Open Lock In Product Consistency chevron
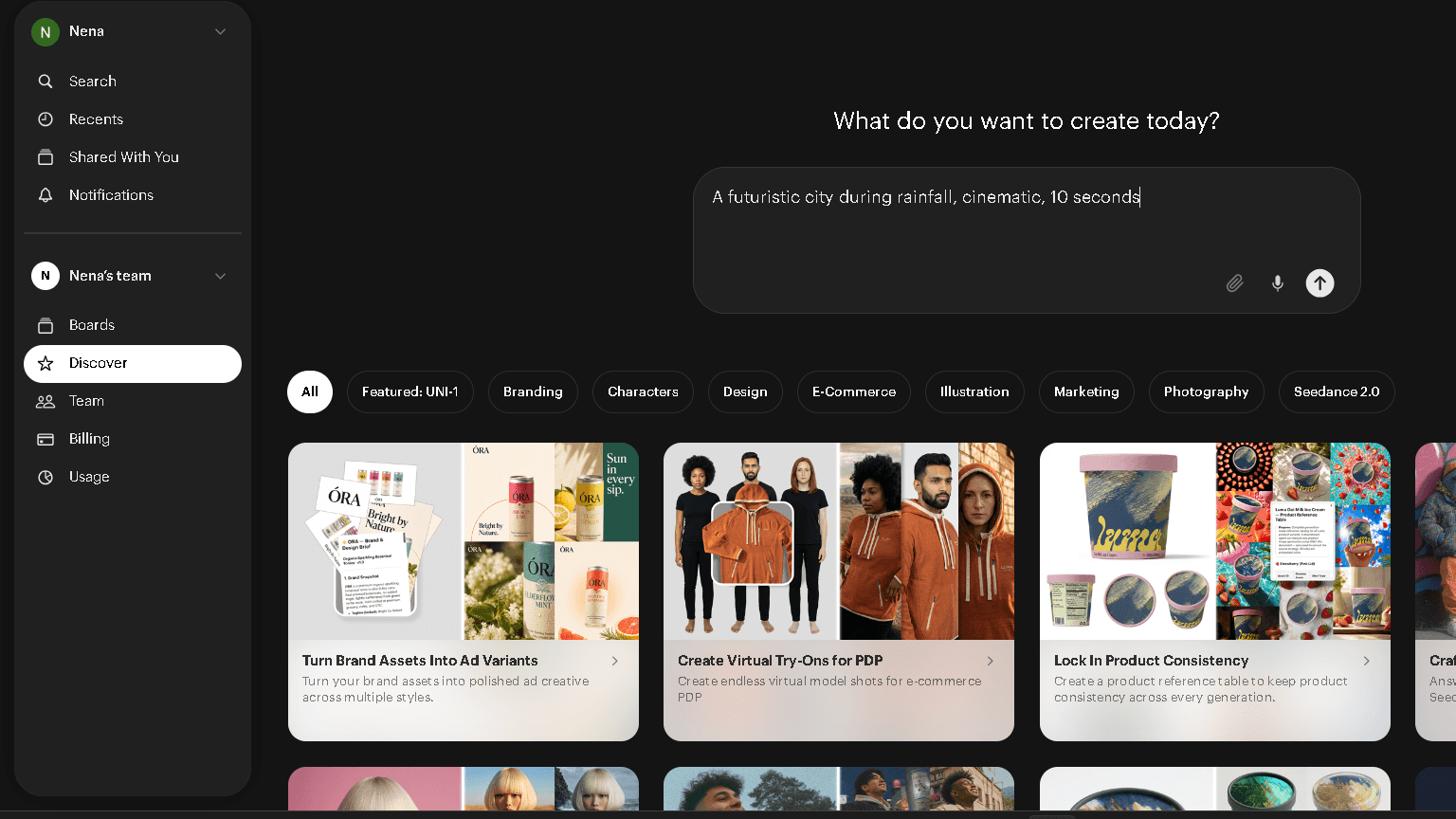 1366,661
